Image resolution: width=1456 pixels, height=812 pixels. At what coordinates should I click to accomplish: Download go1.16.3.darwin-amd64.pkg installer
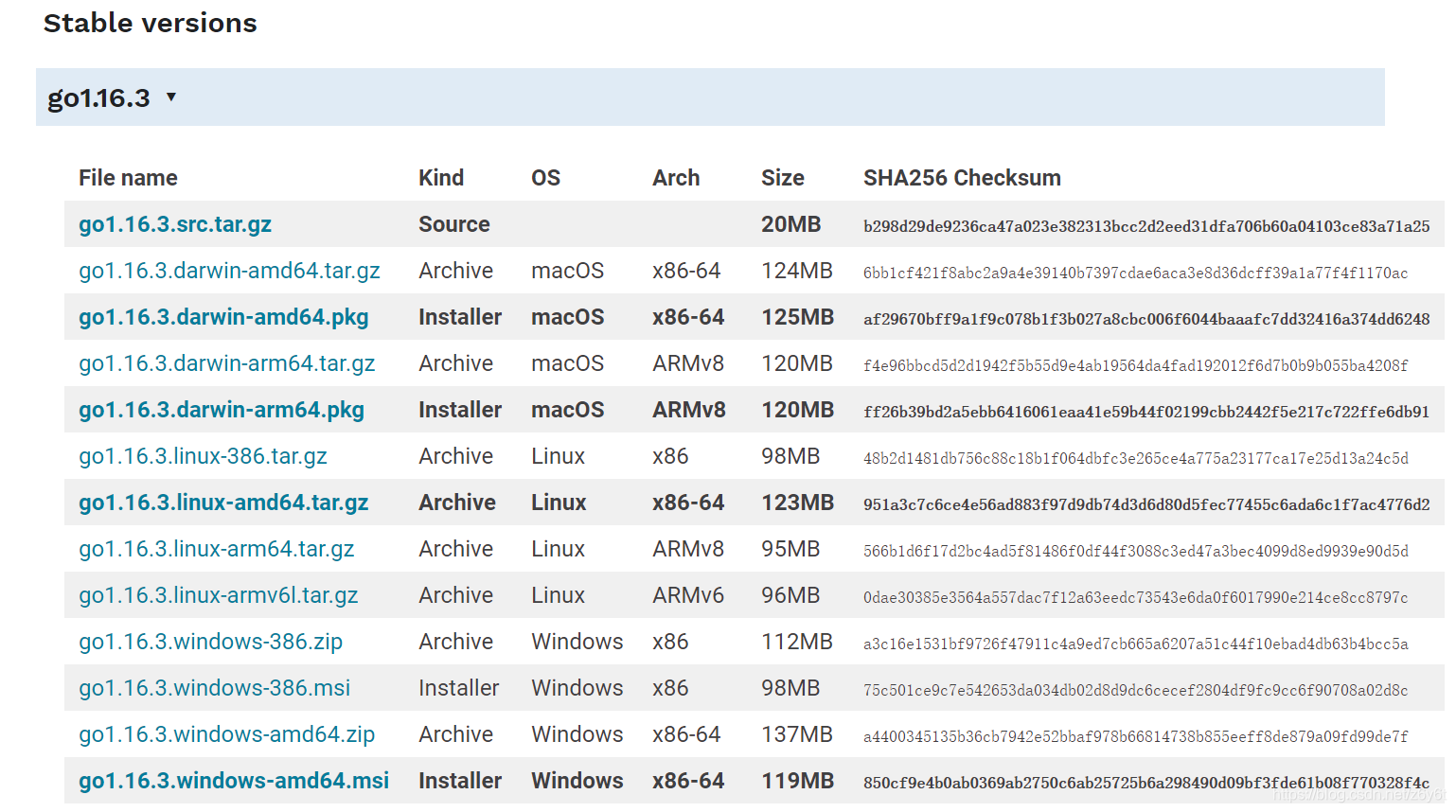[223, 317]
